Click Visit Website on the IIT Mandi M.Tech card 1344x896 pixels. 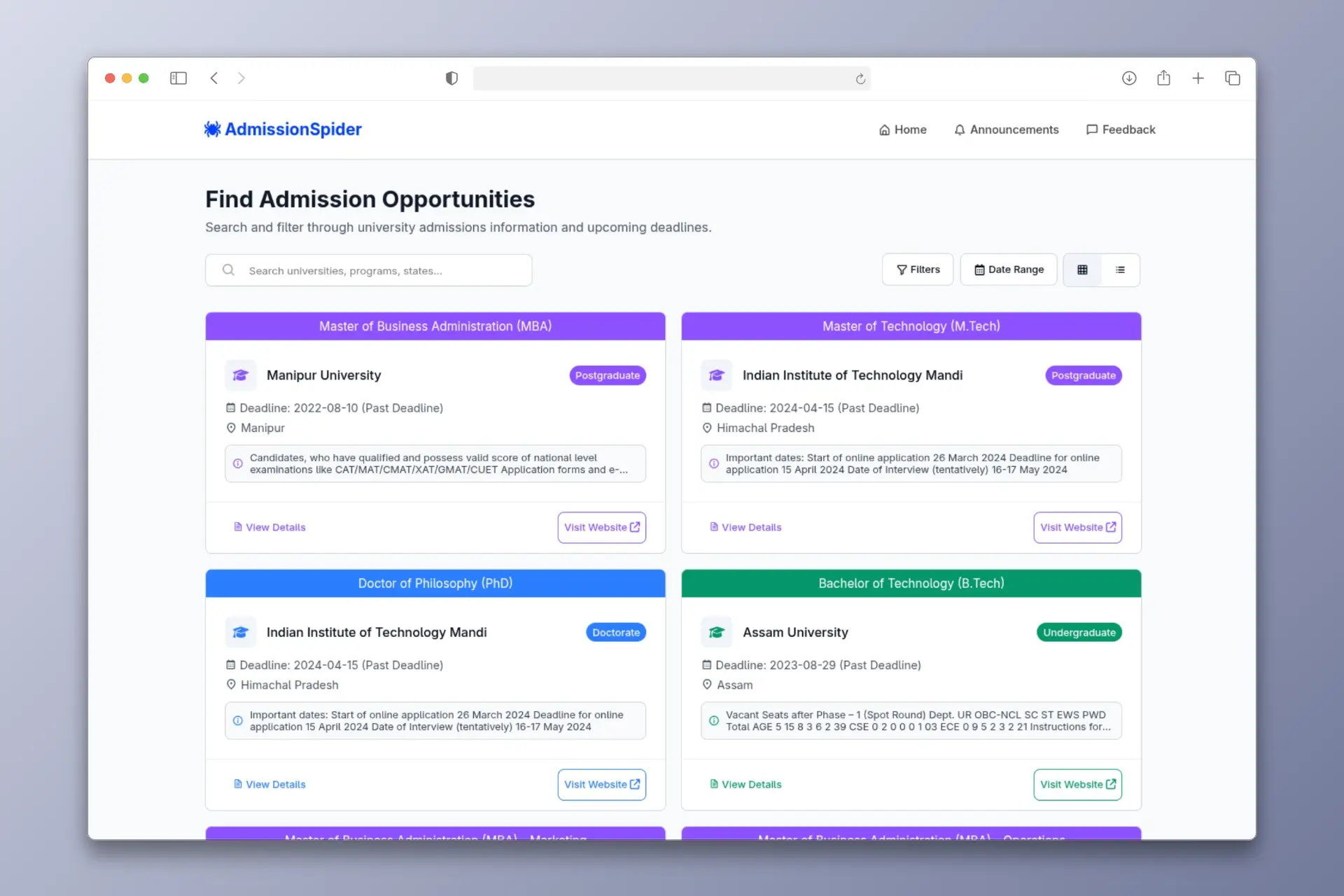coord(1077,527)
